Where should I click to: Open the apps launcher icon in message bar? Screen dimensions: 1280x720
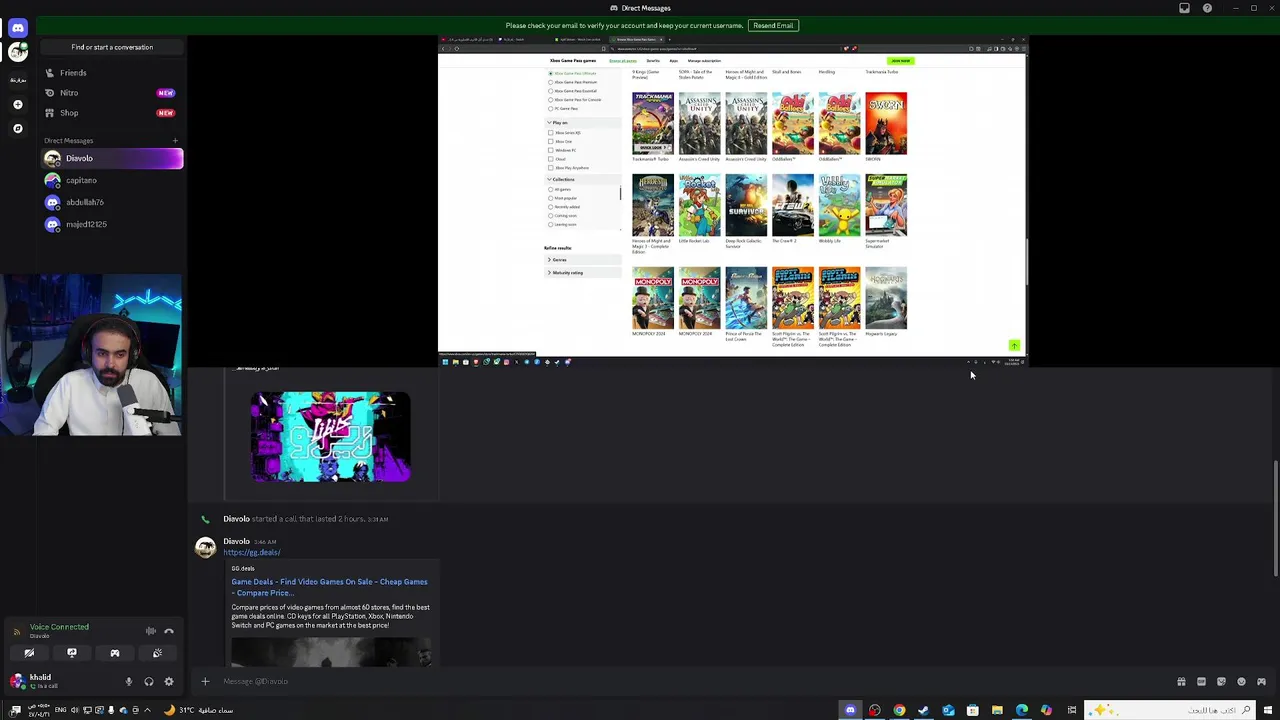(x=1261, y=682)
